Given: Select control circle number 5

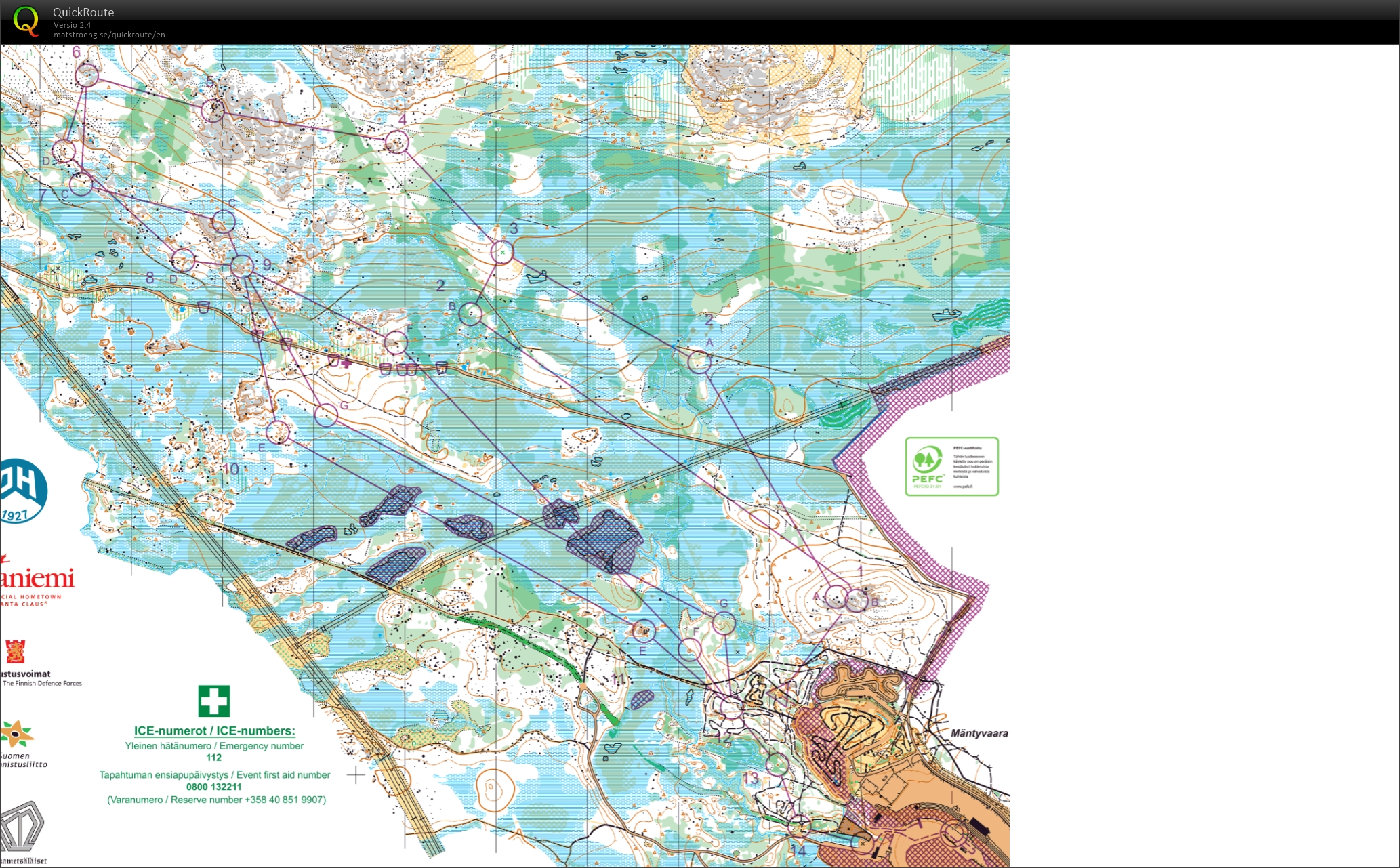Looking at the screenshot, I should pos(213,110).
